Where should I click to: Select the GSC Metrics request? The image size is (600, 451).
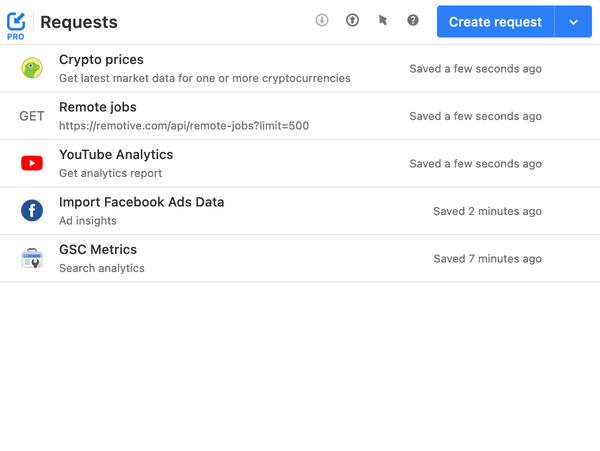click(98, 250)
